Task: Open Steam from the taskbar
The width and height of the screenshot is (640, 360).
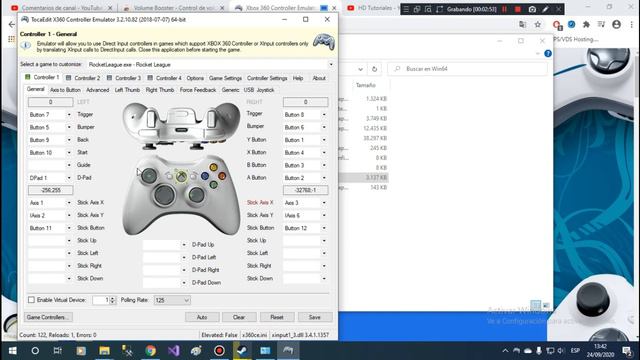Action: click(242, 351)
